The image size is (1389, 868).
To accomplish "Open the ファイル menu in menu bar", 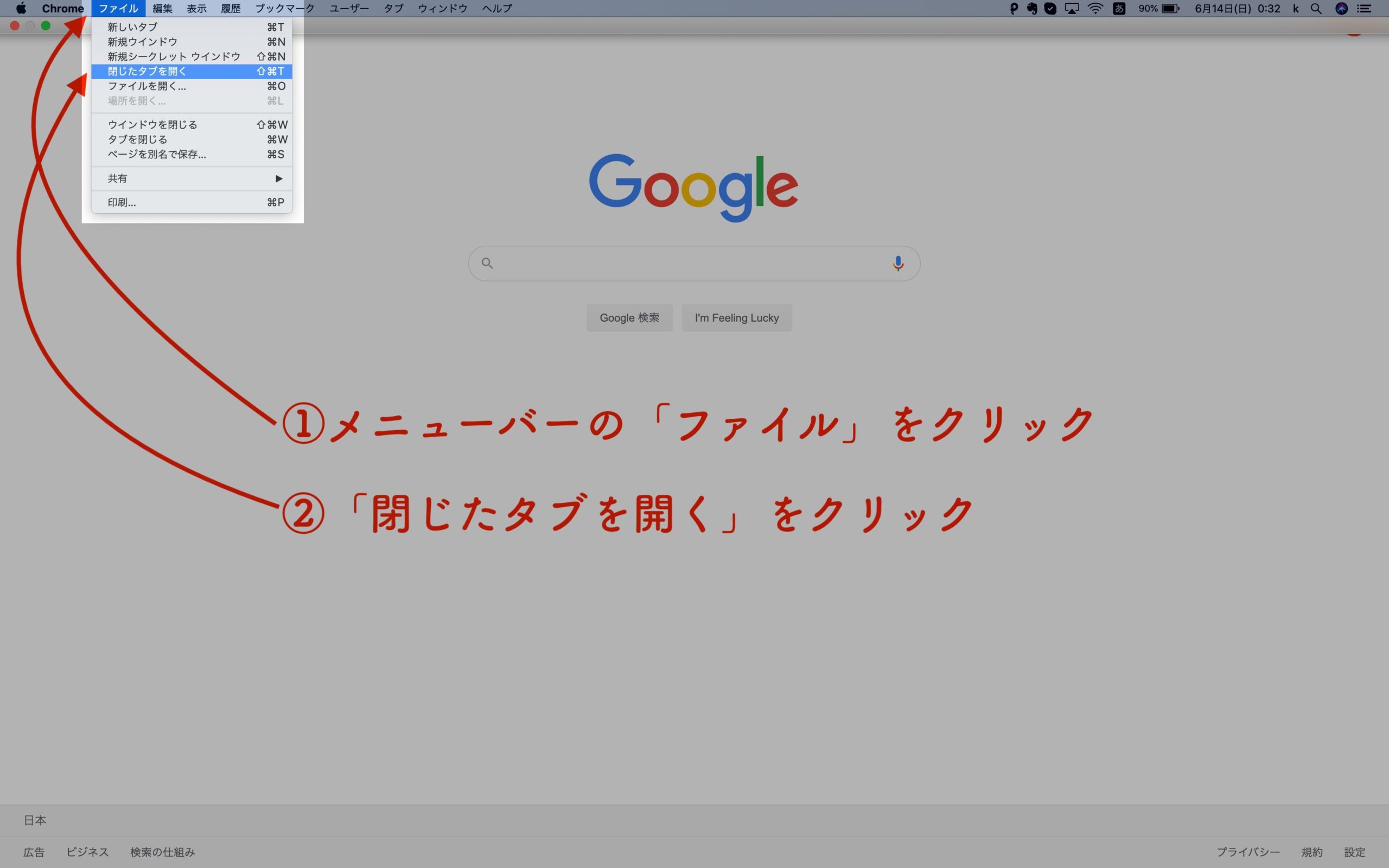I will (118, 8).
